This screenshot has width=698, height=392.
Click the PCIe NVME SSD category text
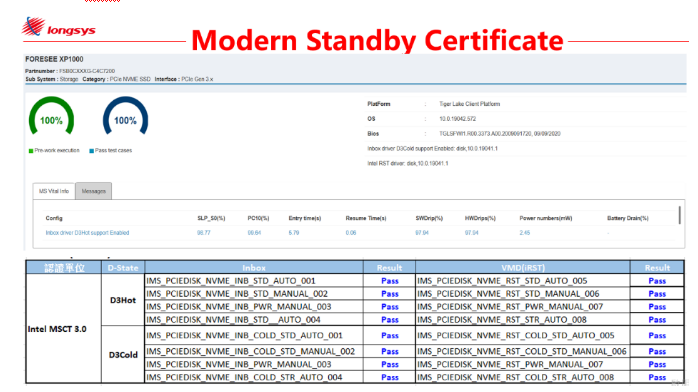pos(130,79)
